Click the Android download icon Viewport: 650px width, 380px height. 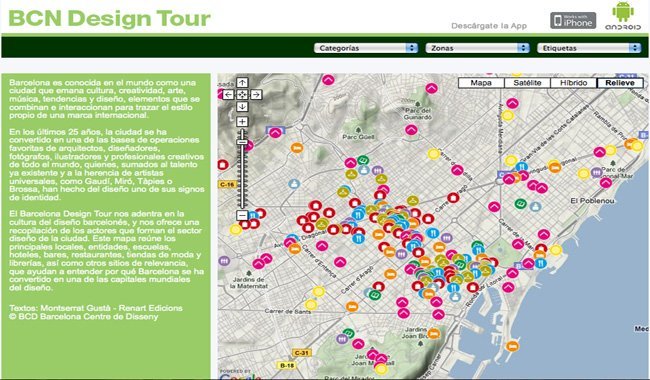point(623,16)
